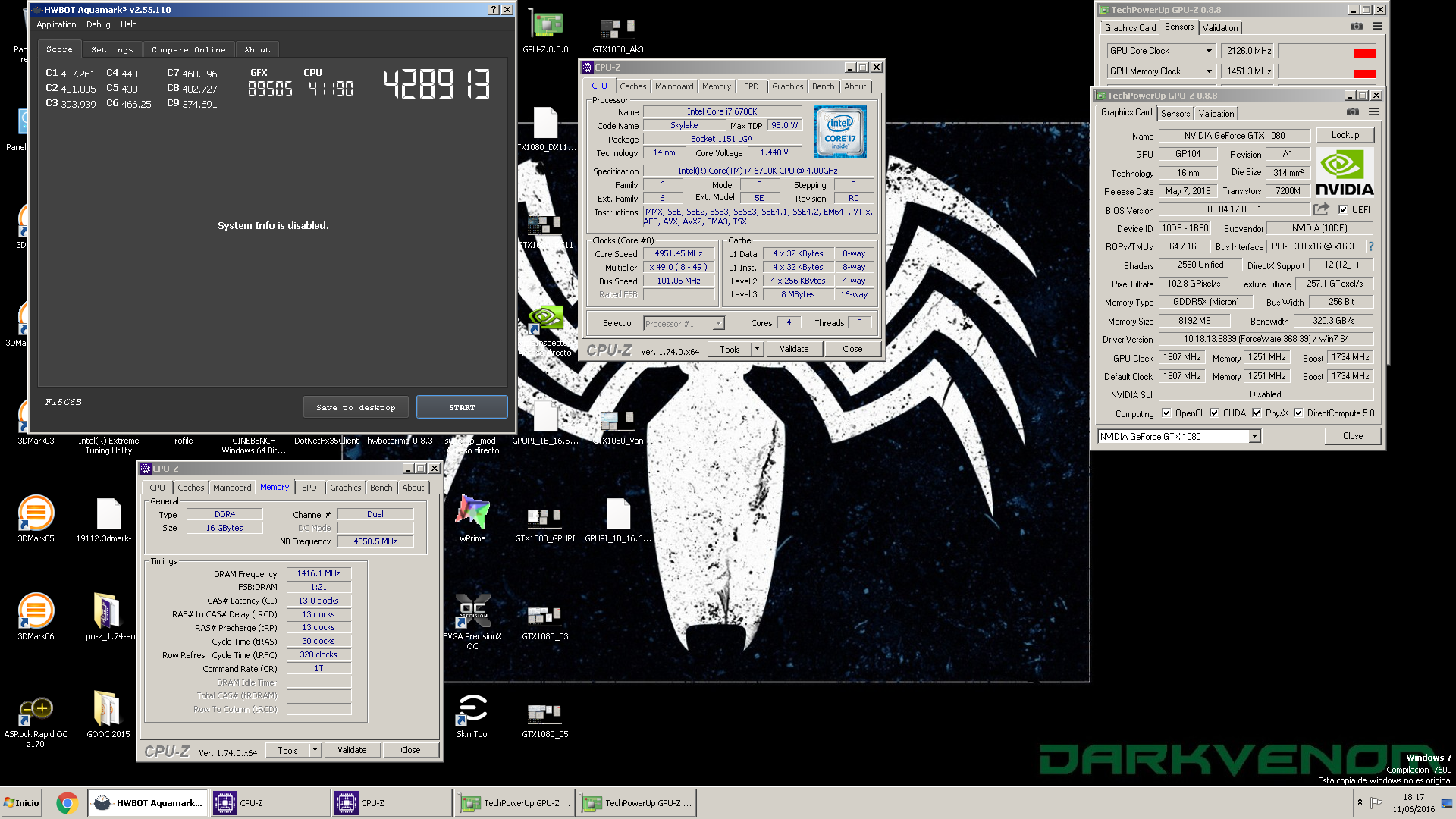Launch ASRock Rapid OC z170 shortcut
Screen dimensions: 1456x819
pos(36,720)
